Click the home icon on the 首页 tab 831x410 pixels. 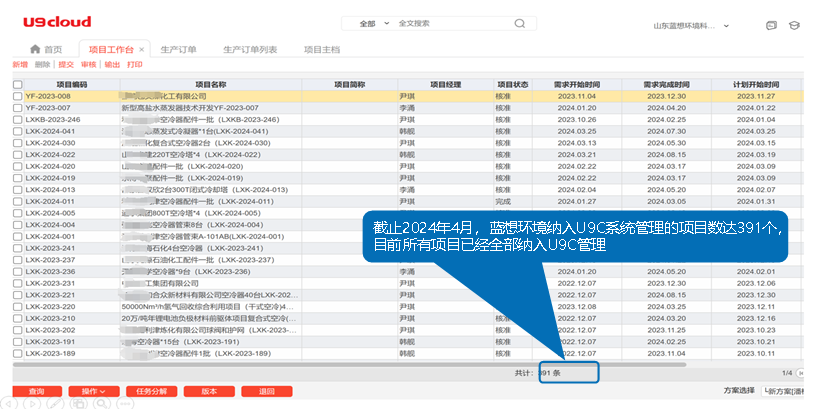click(x=35, y=49)
